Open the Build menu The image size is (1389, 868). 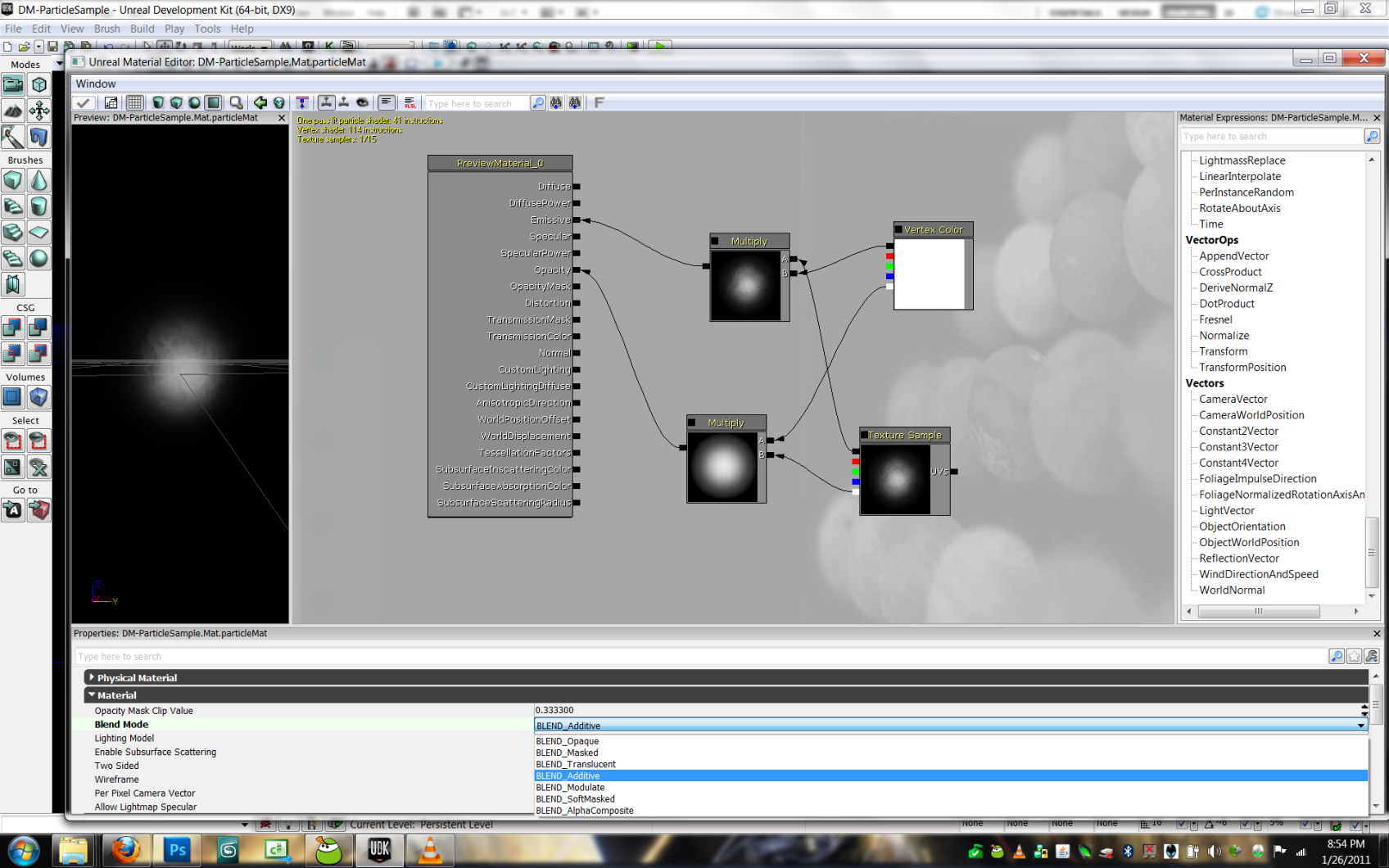(x=143, y=29)
